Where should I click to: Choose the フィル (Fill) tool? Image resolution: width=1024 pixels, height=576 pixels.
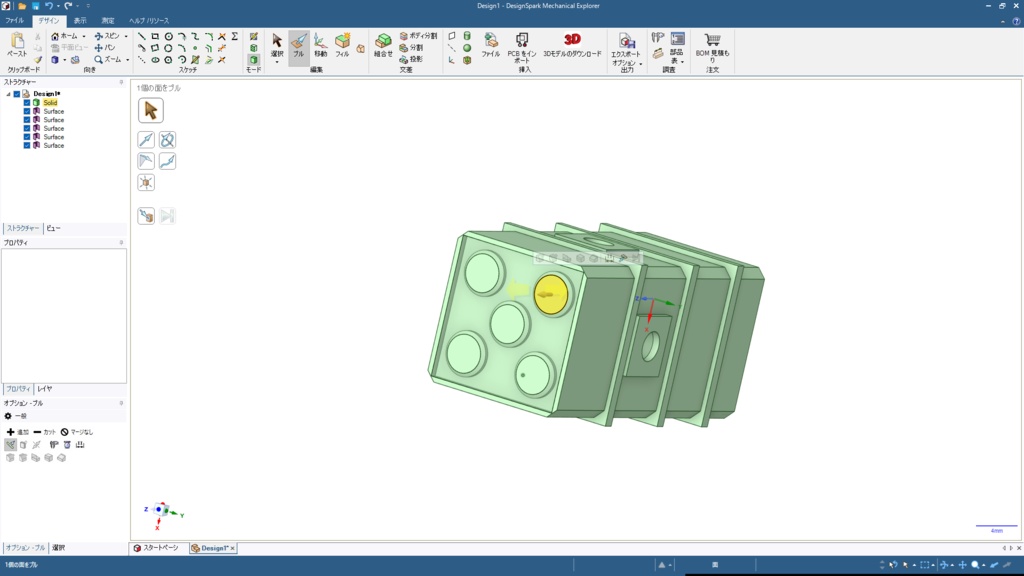[342, 45]
